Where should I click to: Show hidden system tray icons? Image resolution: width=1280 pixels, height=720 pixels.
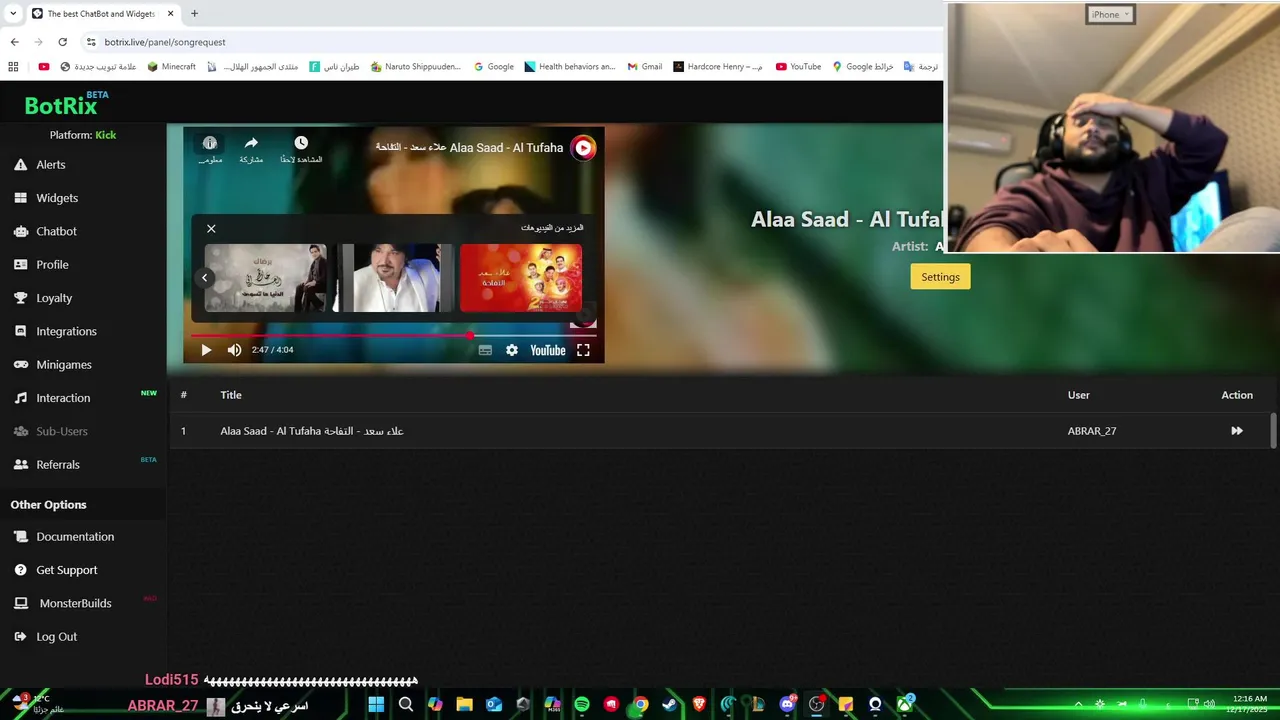[x=1078, y=704]
